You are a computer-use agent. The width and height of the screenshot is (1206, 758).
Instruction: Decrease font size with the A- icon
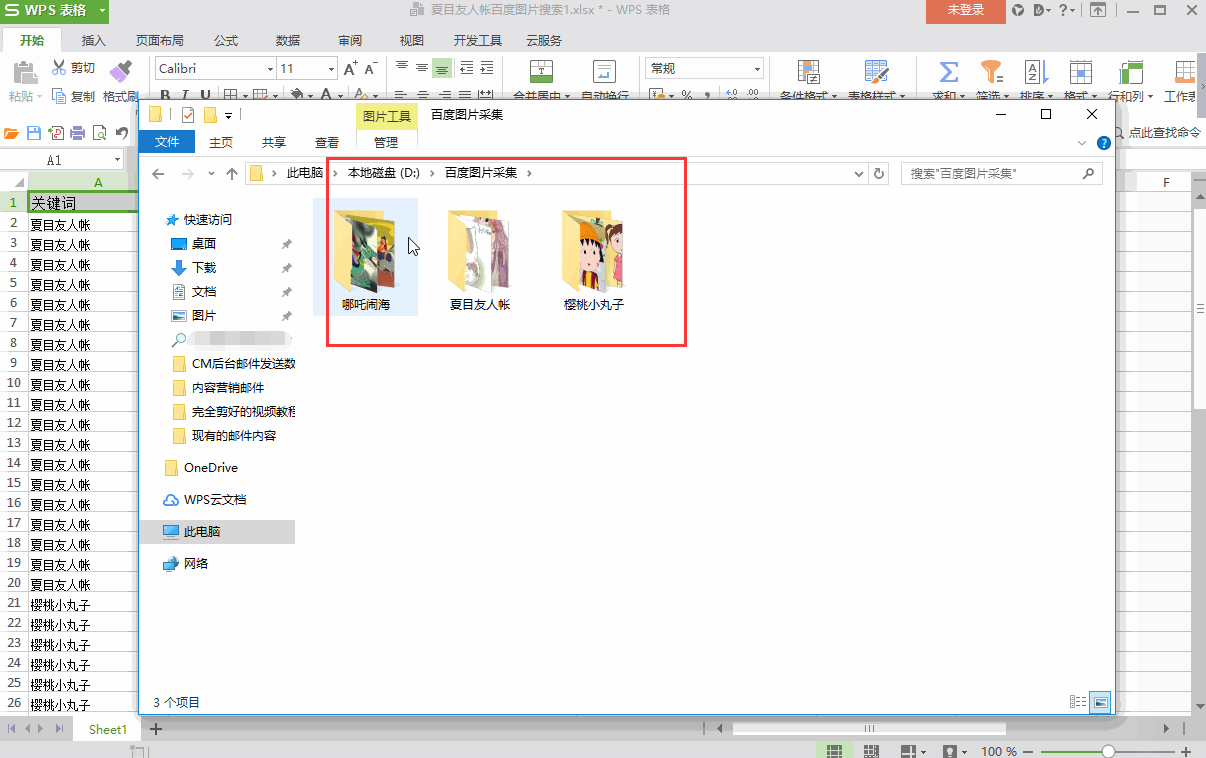pyautogui.click(x=371, y=68)
